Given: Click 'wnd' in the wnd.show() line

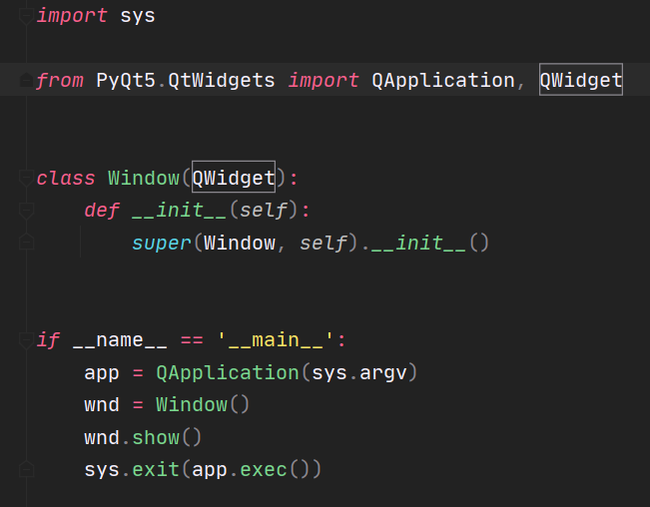Looking at the screenshot, I should [102, 438].
